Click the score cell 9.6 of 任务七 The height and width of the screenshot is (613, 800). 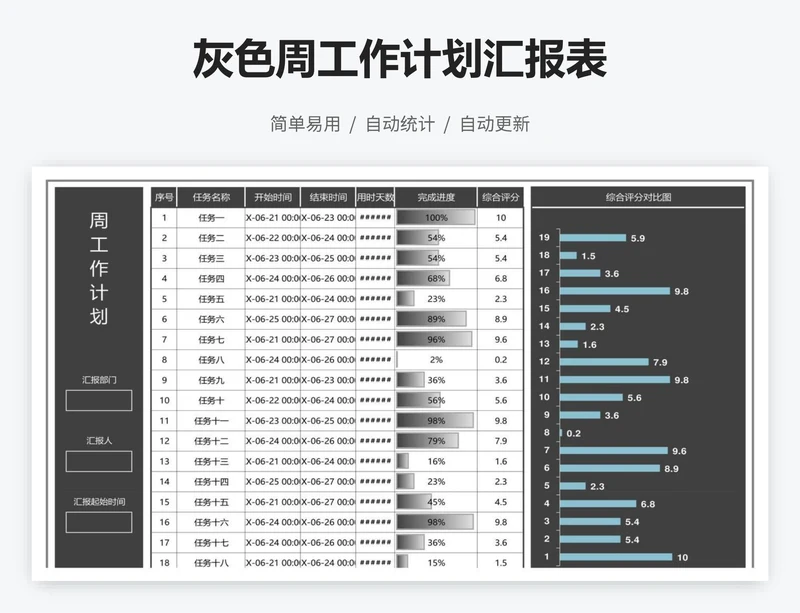501,339
